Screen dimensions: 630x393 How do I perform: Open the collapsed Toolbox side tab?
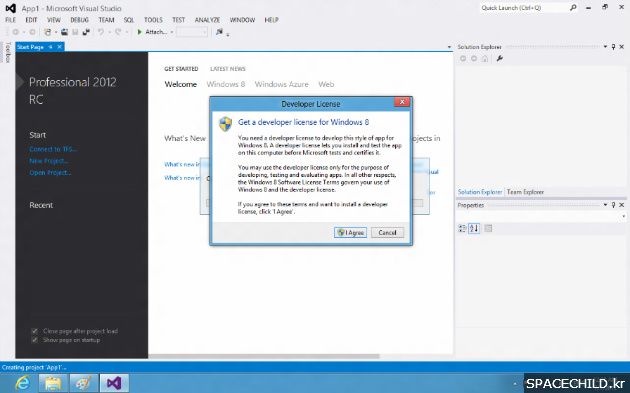tap(7, 52)
